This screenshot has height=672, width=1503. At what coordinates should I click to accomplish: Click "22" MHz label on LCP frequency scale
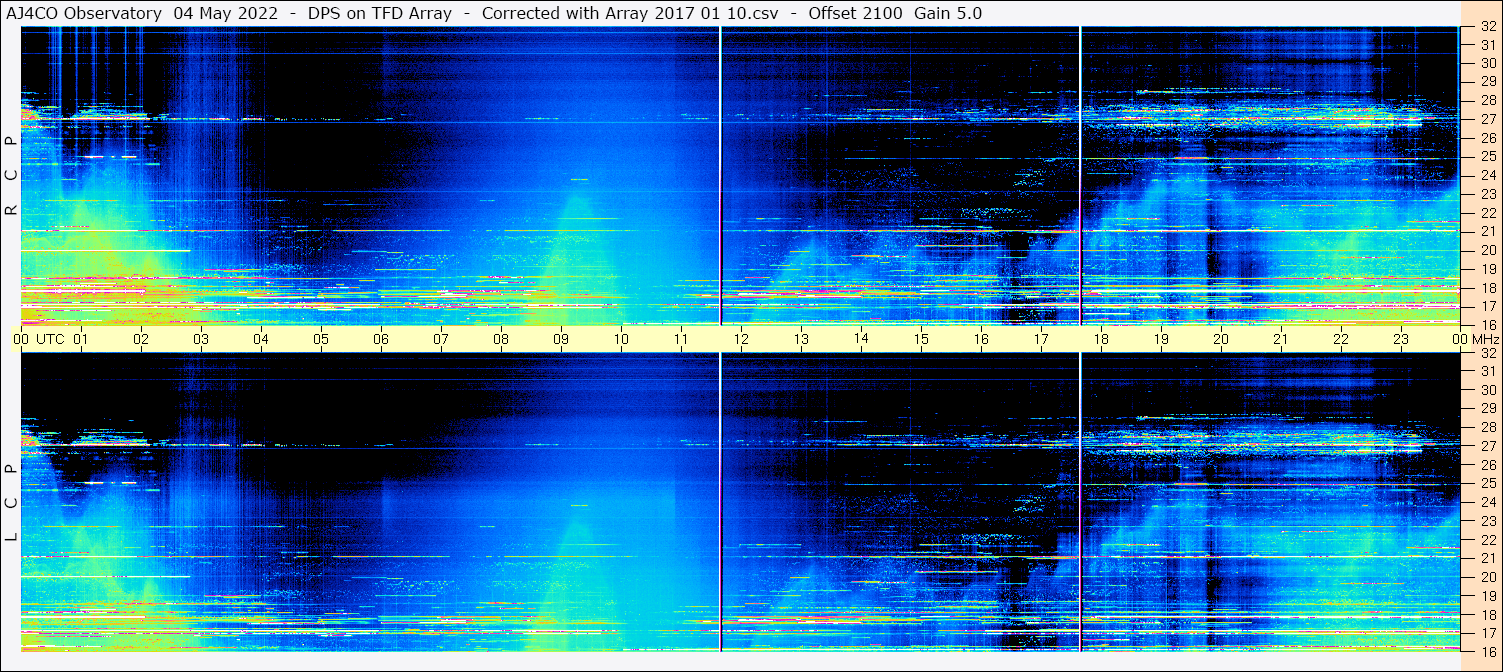pos(1487,540)
